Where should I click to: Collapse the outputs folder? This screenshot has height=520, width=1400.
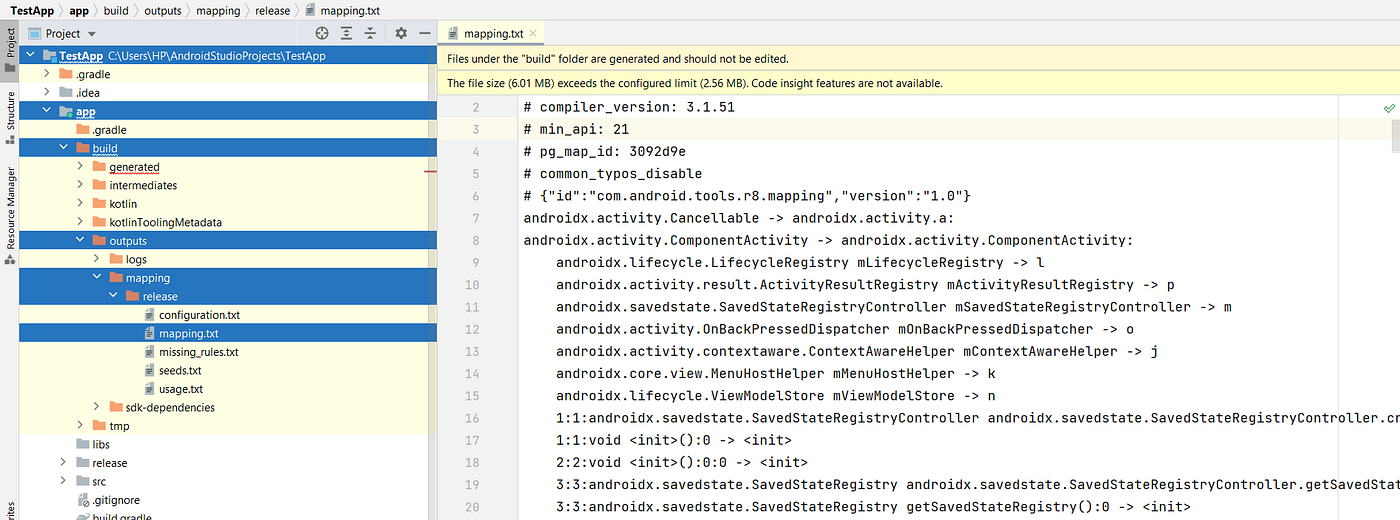(81, 241)
